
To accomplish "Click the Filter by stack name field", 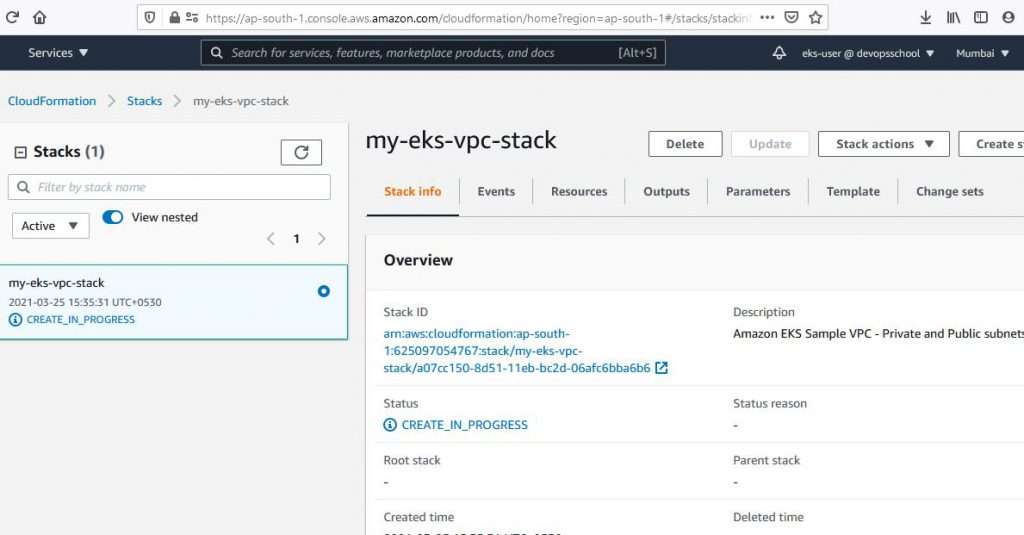I will 169,187.
